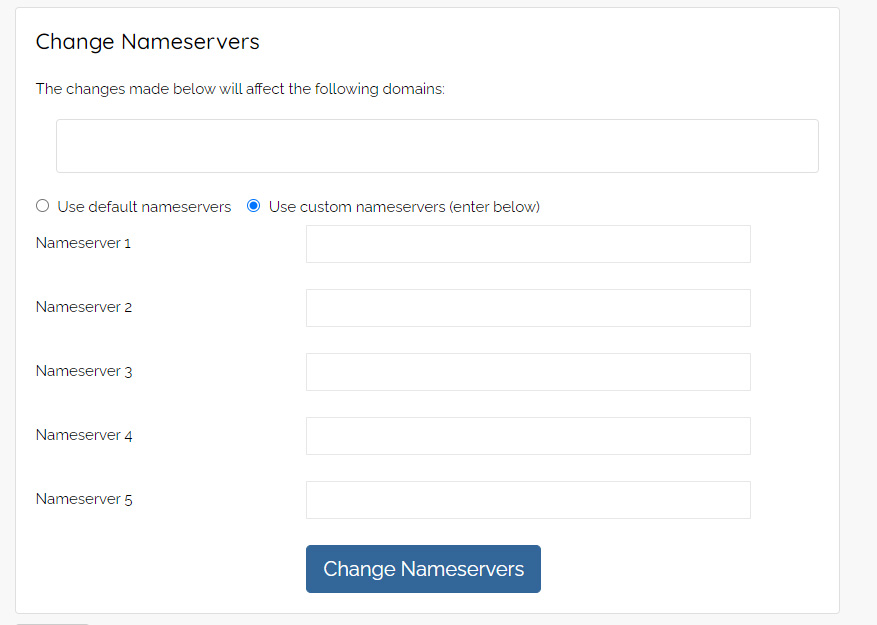Click the "Use custom nameservers (enter below)" label
This screenshot has width=877, height=625.
(x=404, y=207)
